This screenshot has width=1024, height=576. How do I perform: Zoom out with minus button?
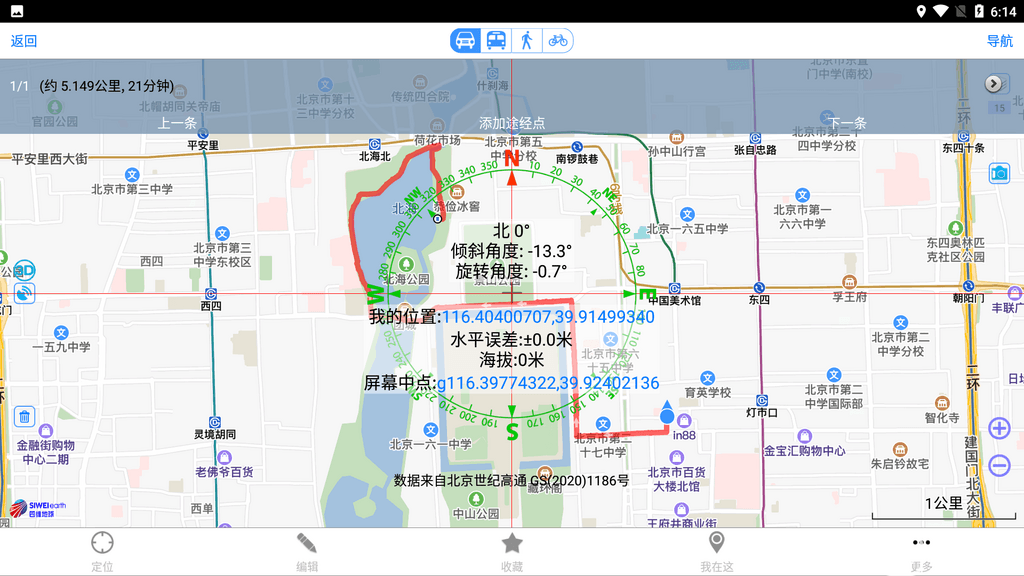pos(999,465)
